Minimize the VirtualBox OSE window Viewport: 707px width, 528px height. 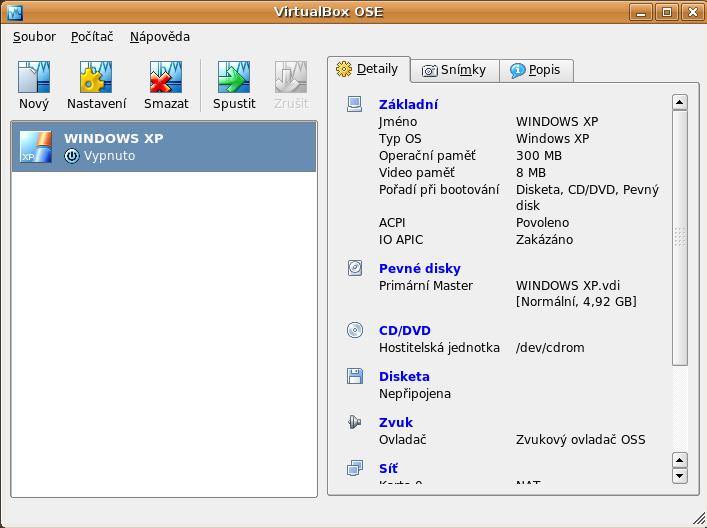tap(641, 12)
